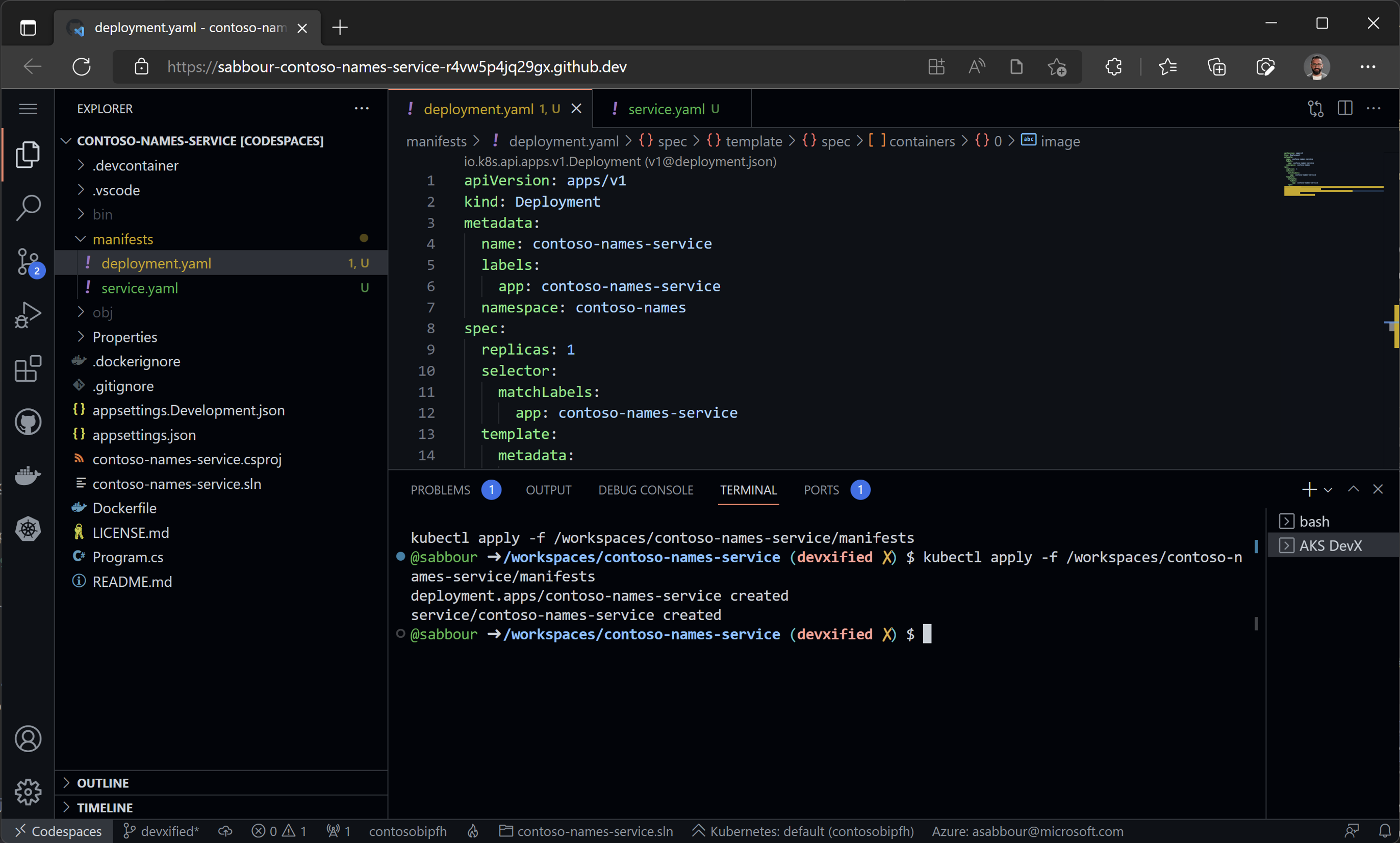
Task: Open the launch profile dropdown next to new terminal
Action: click(1328, 490)
